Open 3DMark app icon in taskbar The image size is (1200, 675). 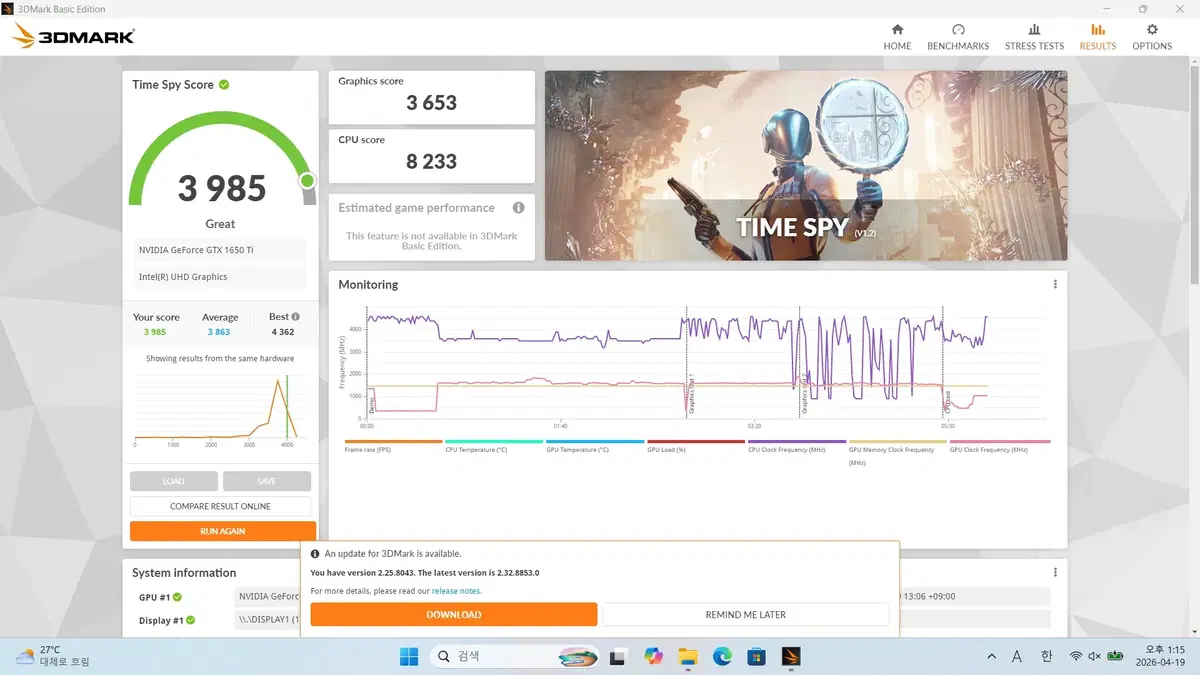791,656
